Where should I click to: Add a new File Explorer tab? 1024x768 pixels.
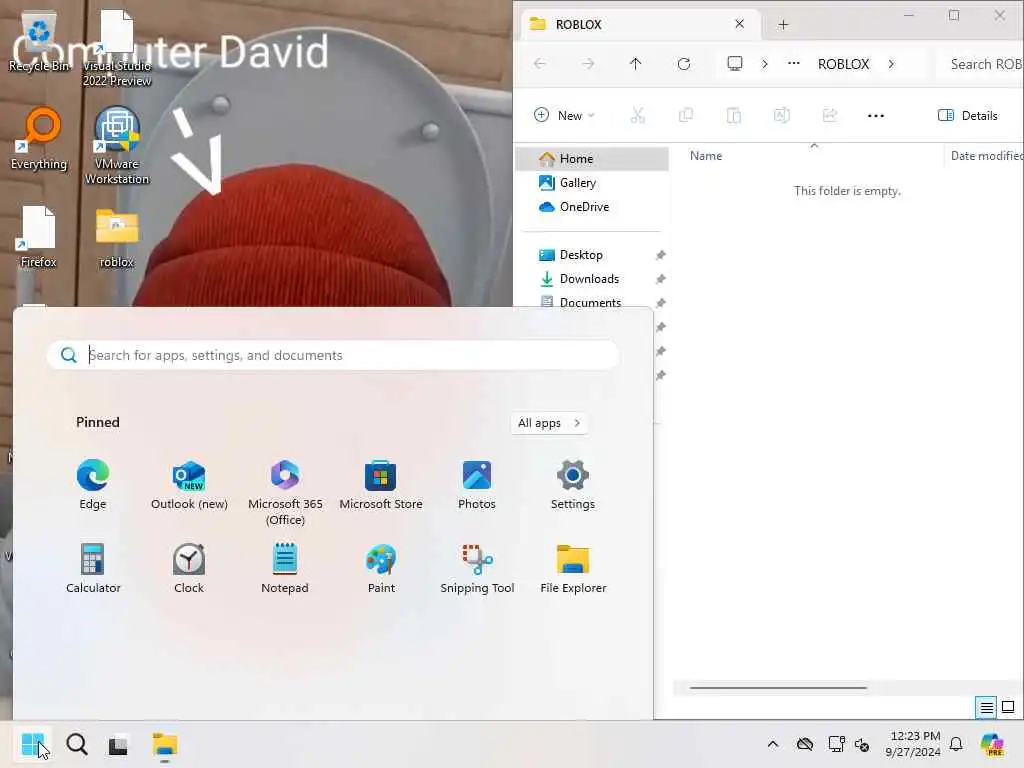pos(783,25)
